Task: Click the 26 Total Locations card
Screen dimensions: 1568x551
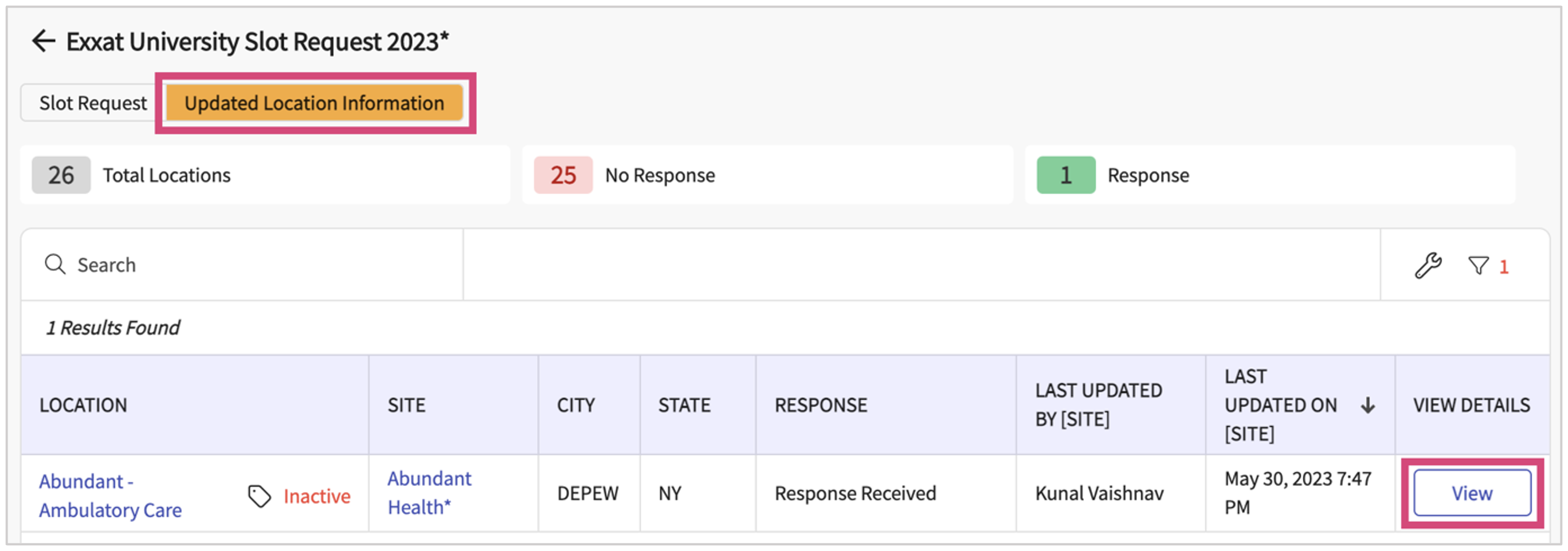Action: [x=265, y=175]
